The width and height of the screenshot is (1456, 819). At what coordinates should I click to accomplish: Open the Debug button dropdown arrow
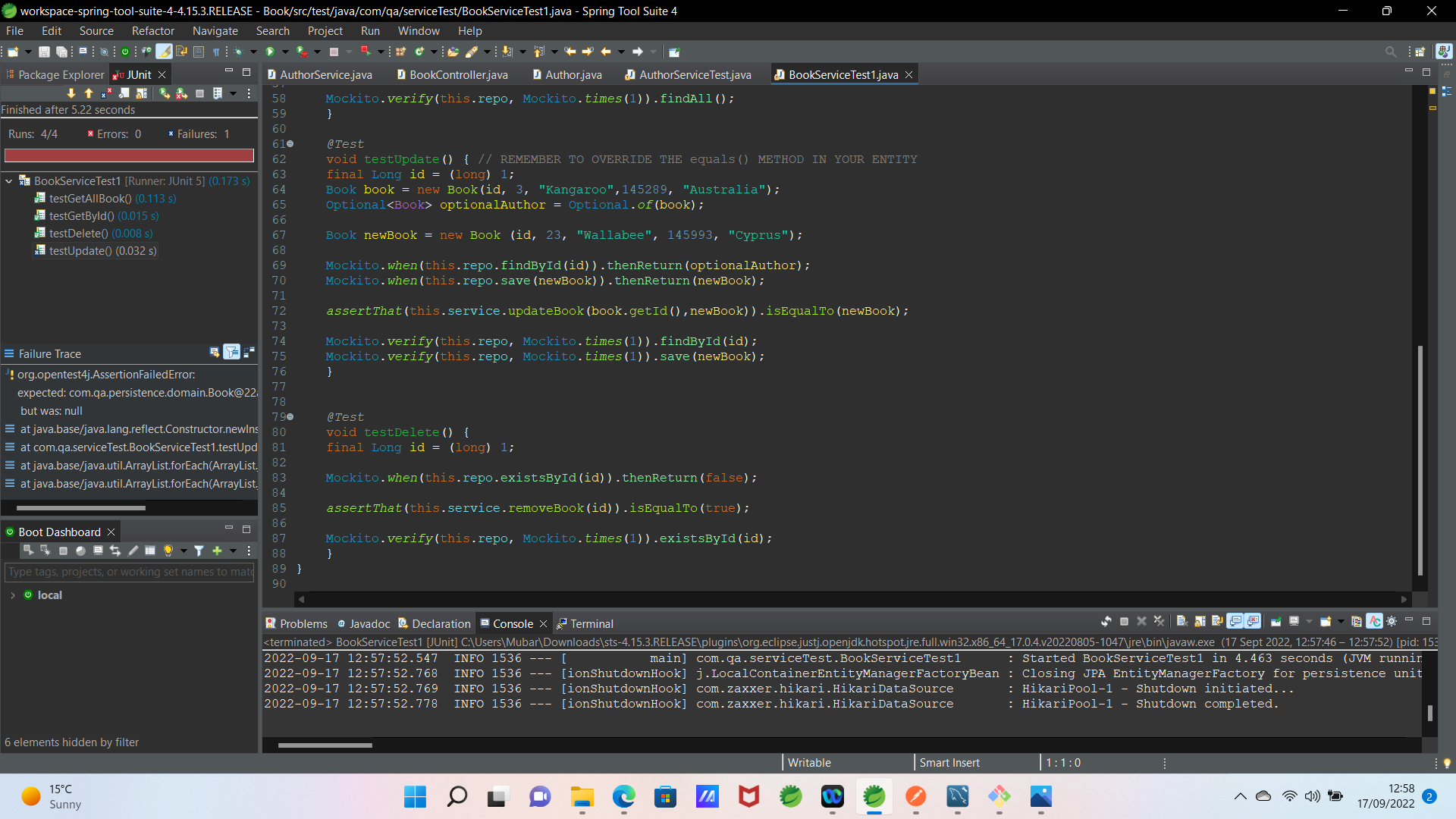(253, 52)
